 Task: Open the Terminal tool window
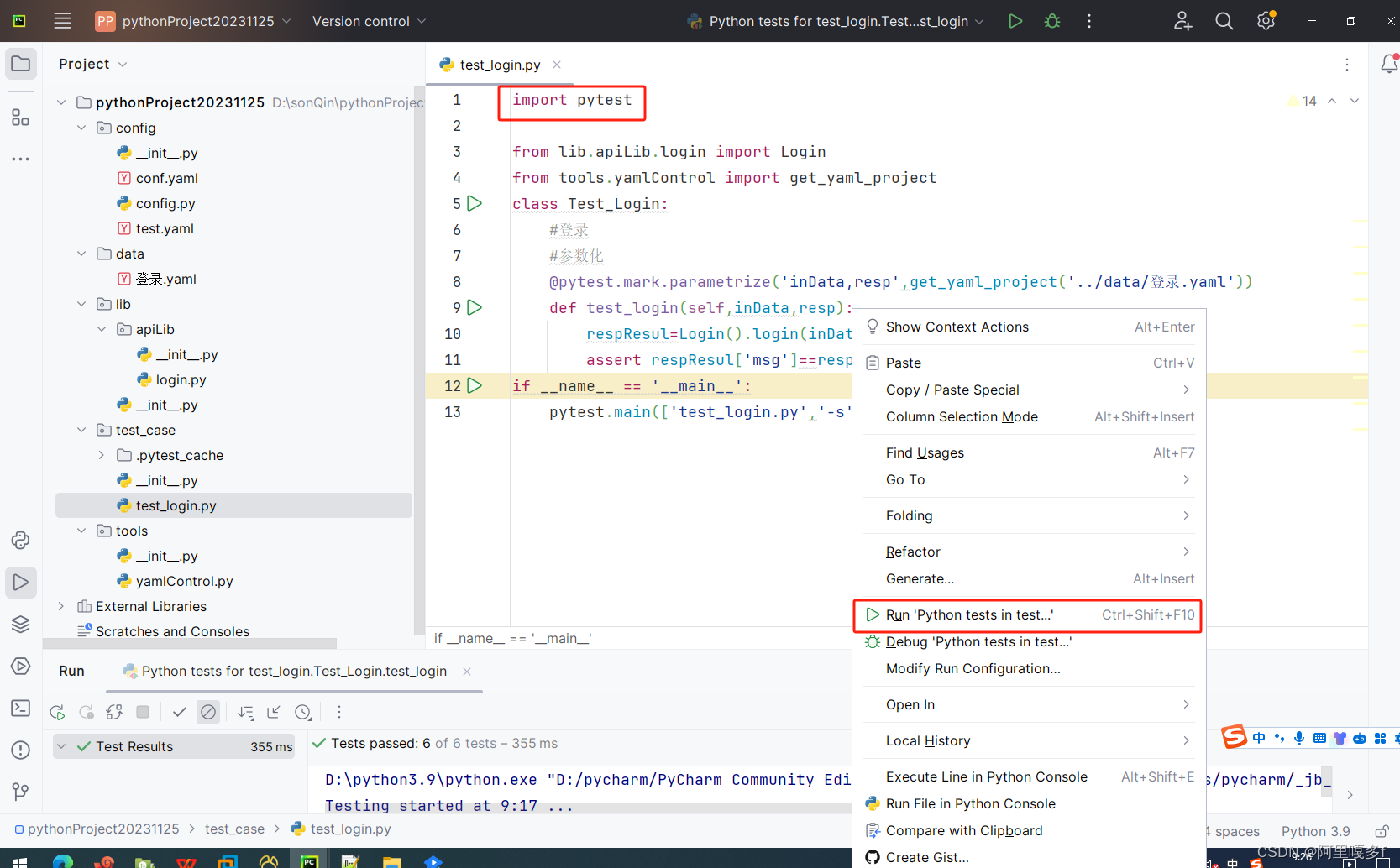21,708
